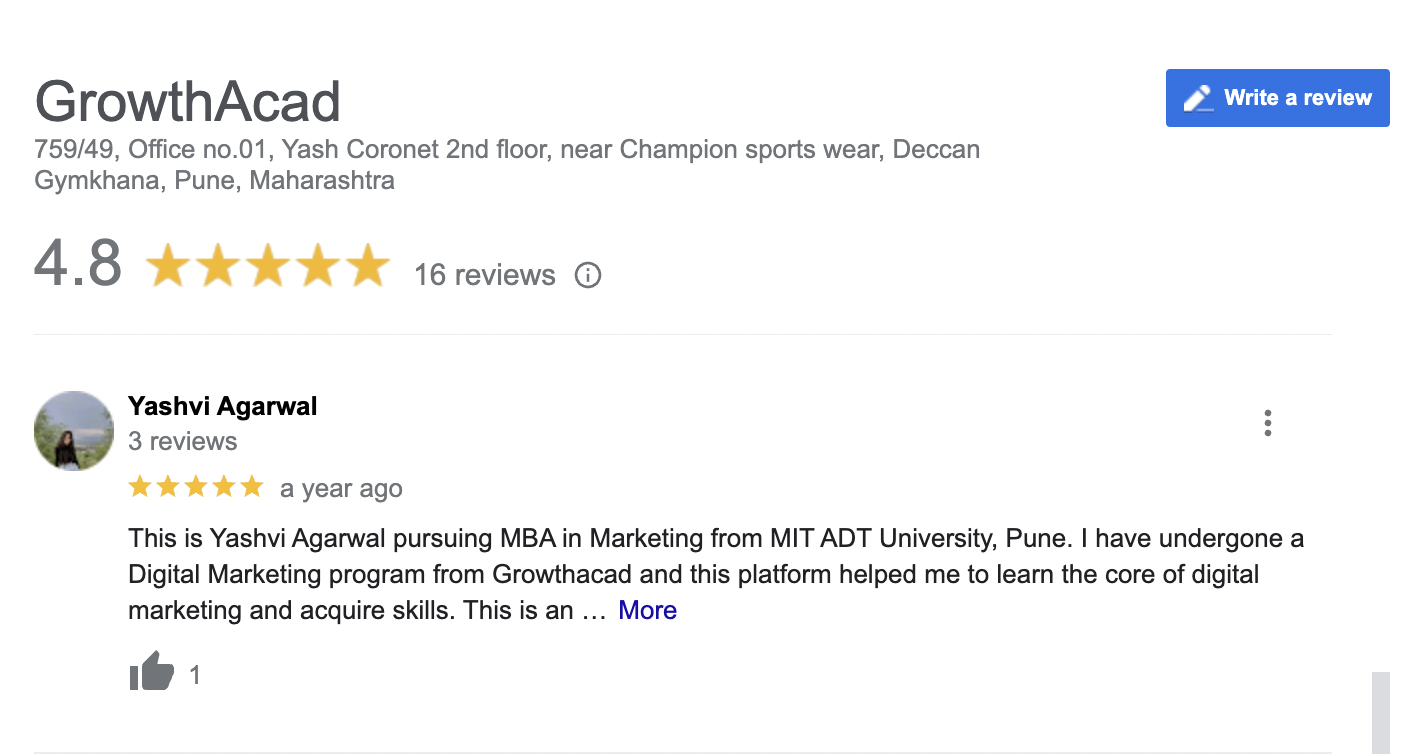The width and height of the screenshot is (1418, 754).
Task: Expand the full review via More
Action: [647, 610]
